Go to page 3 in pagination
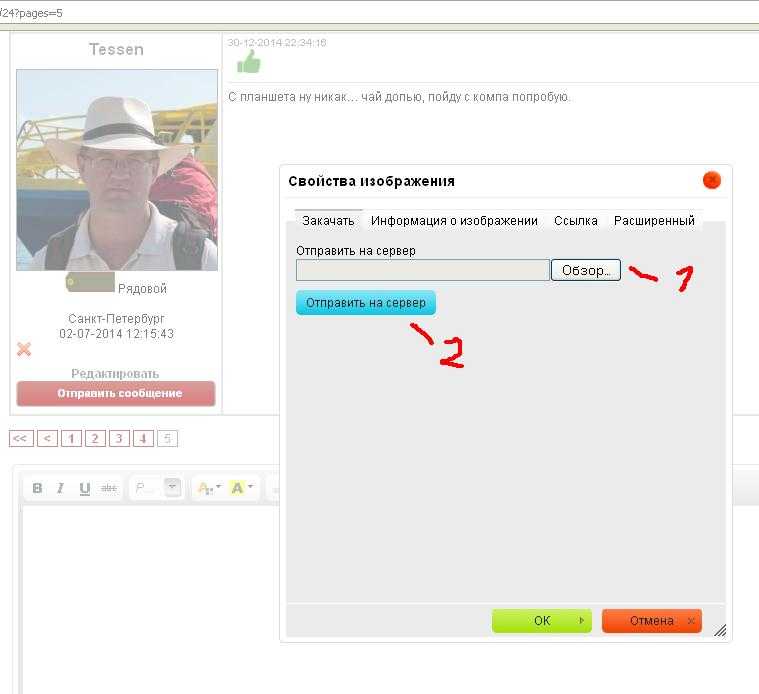Image resolution: width=759 pixels, height=694 pixels. pos(119,438)
